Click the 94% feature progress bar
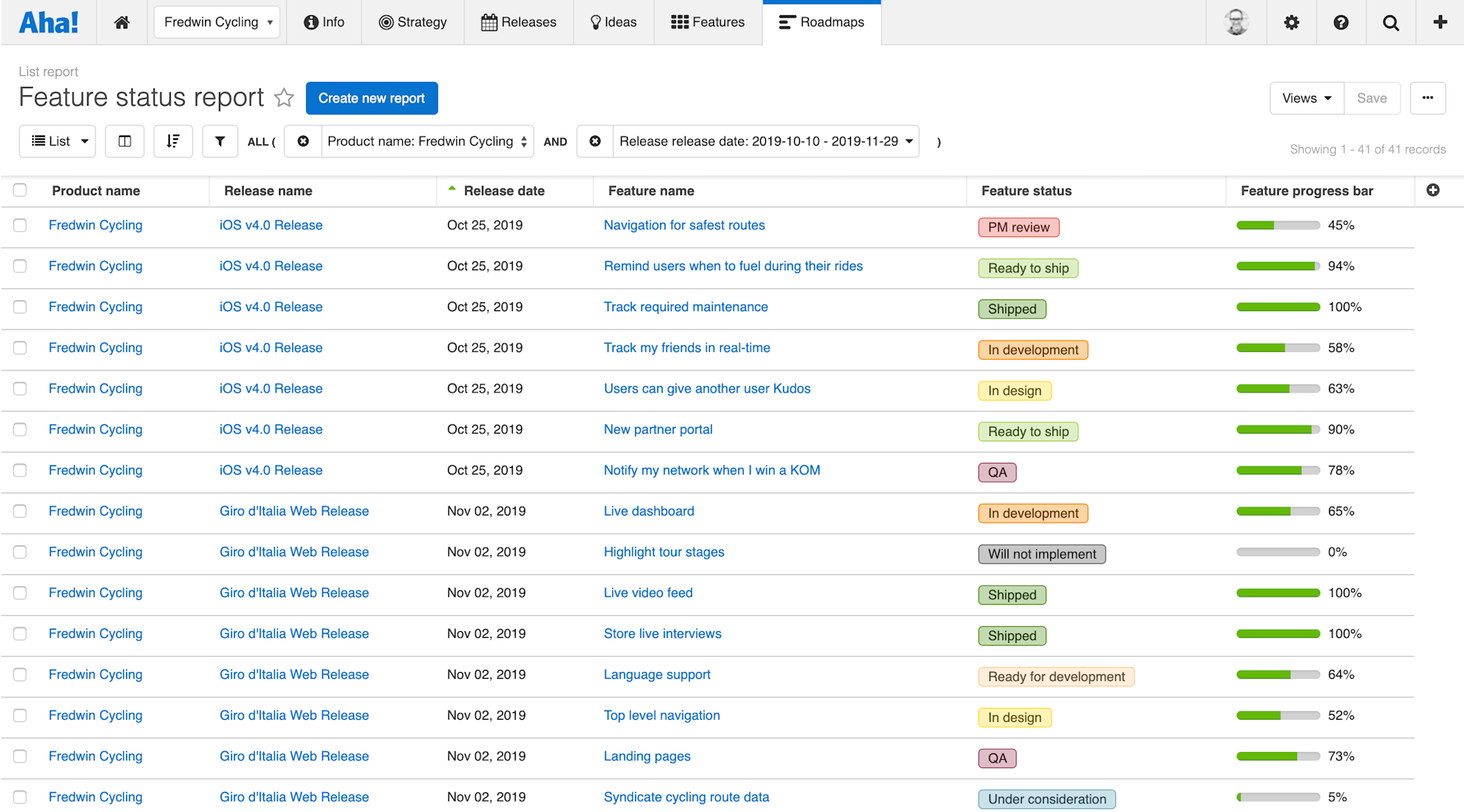This screenshot has height=812, width=1464. pos(1277,266)
